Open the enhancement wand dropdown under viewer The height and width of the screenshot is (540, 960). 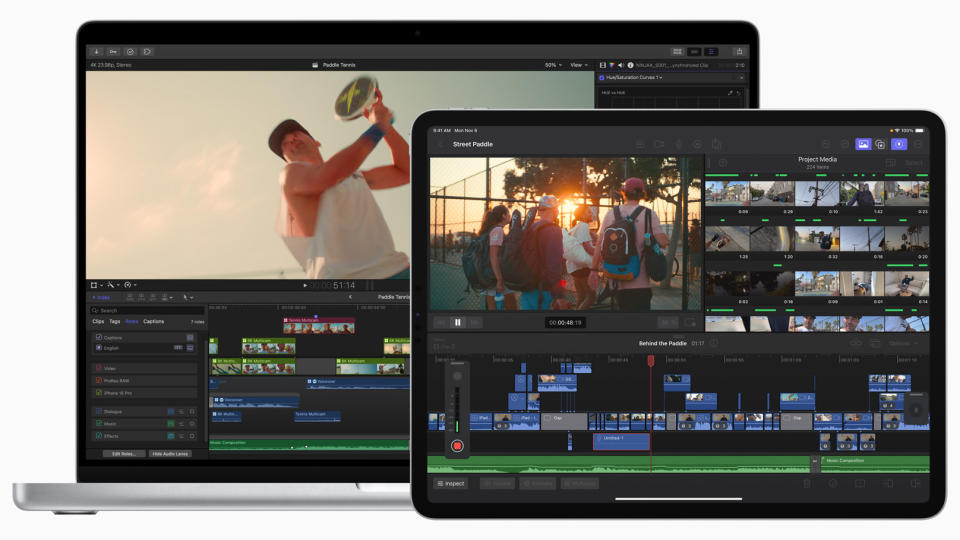click(113, 285)
